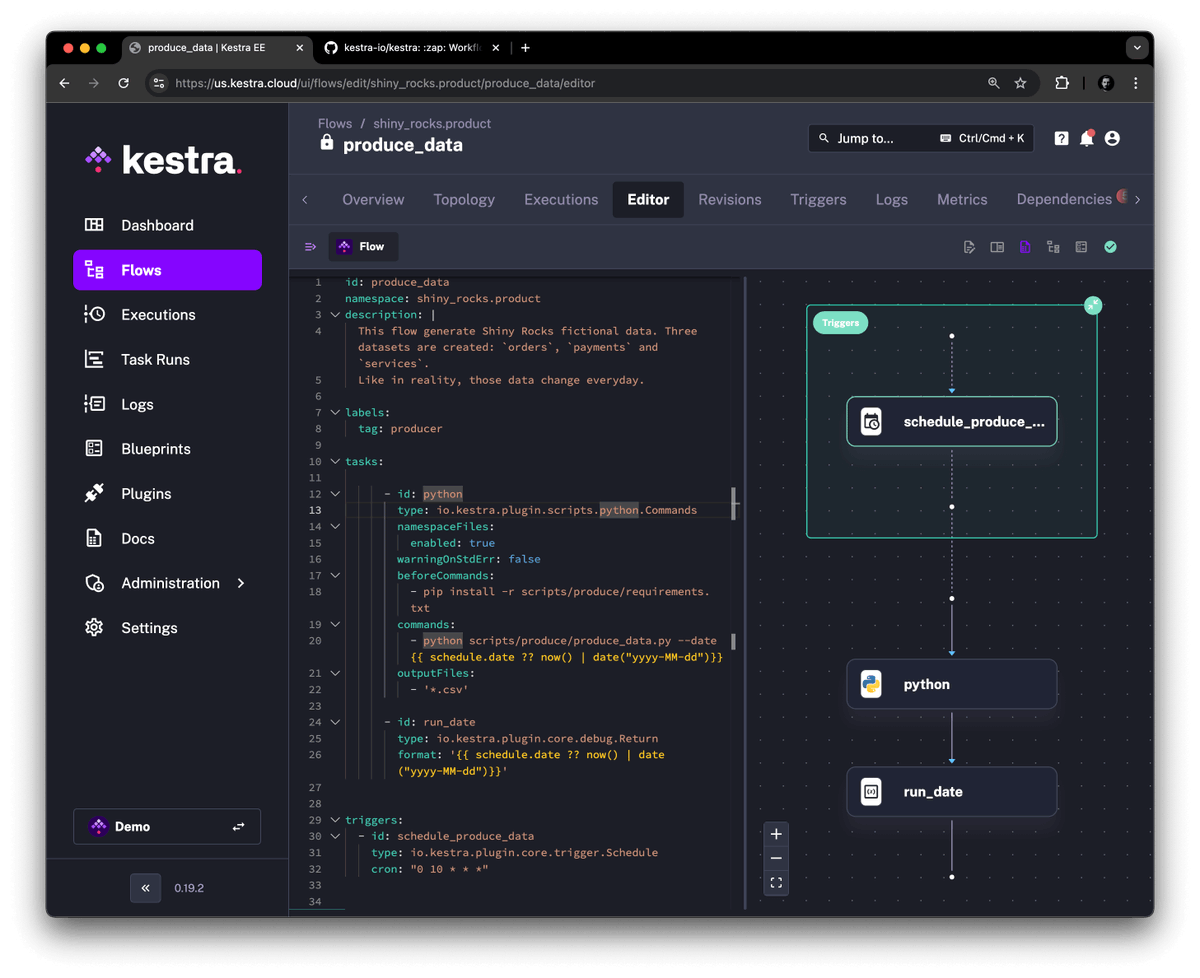Select the source and topology view icon

[1025, 247]
